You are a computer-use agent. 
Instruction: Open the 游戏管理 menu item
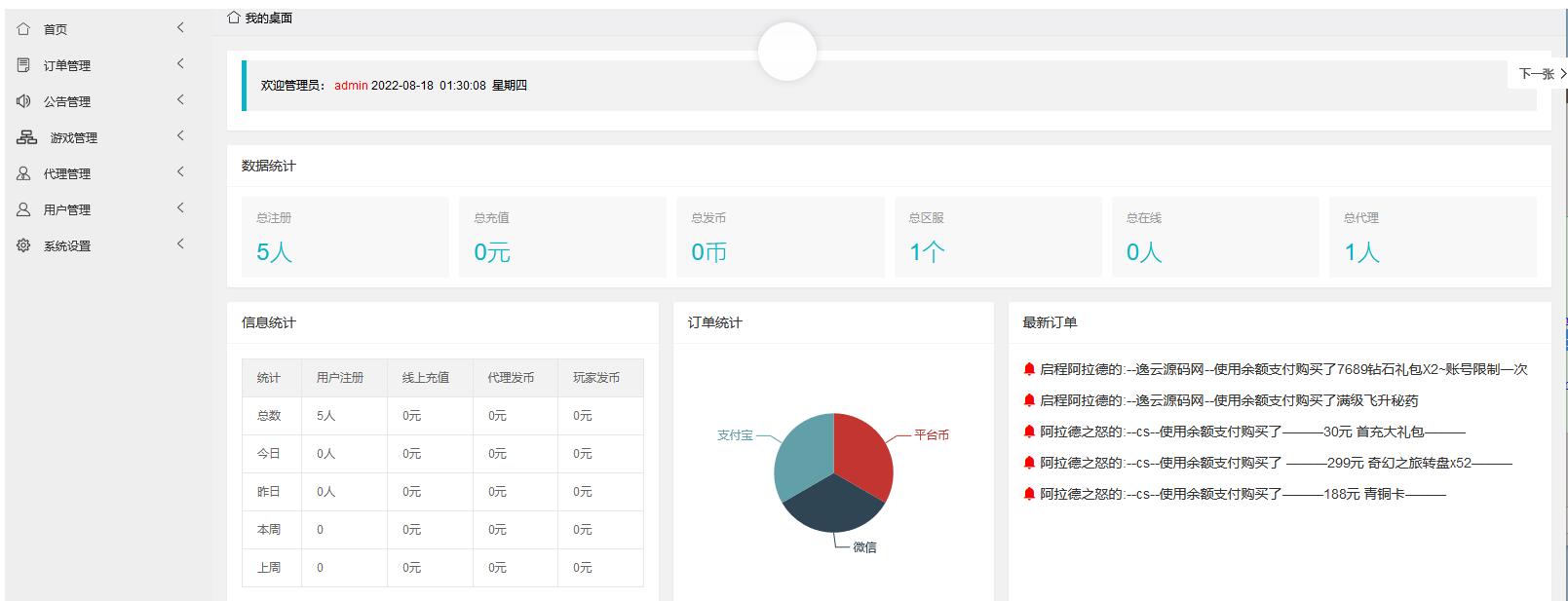(74, 137)
